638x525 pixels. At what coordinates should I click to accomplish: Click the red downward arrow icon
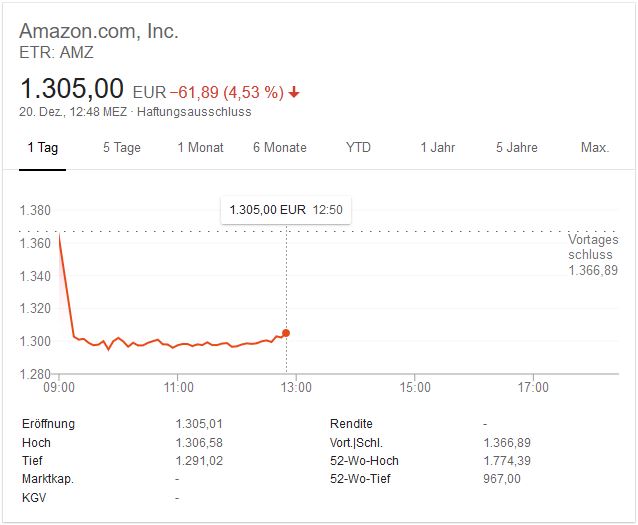click(295, 93)
